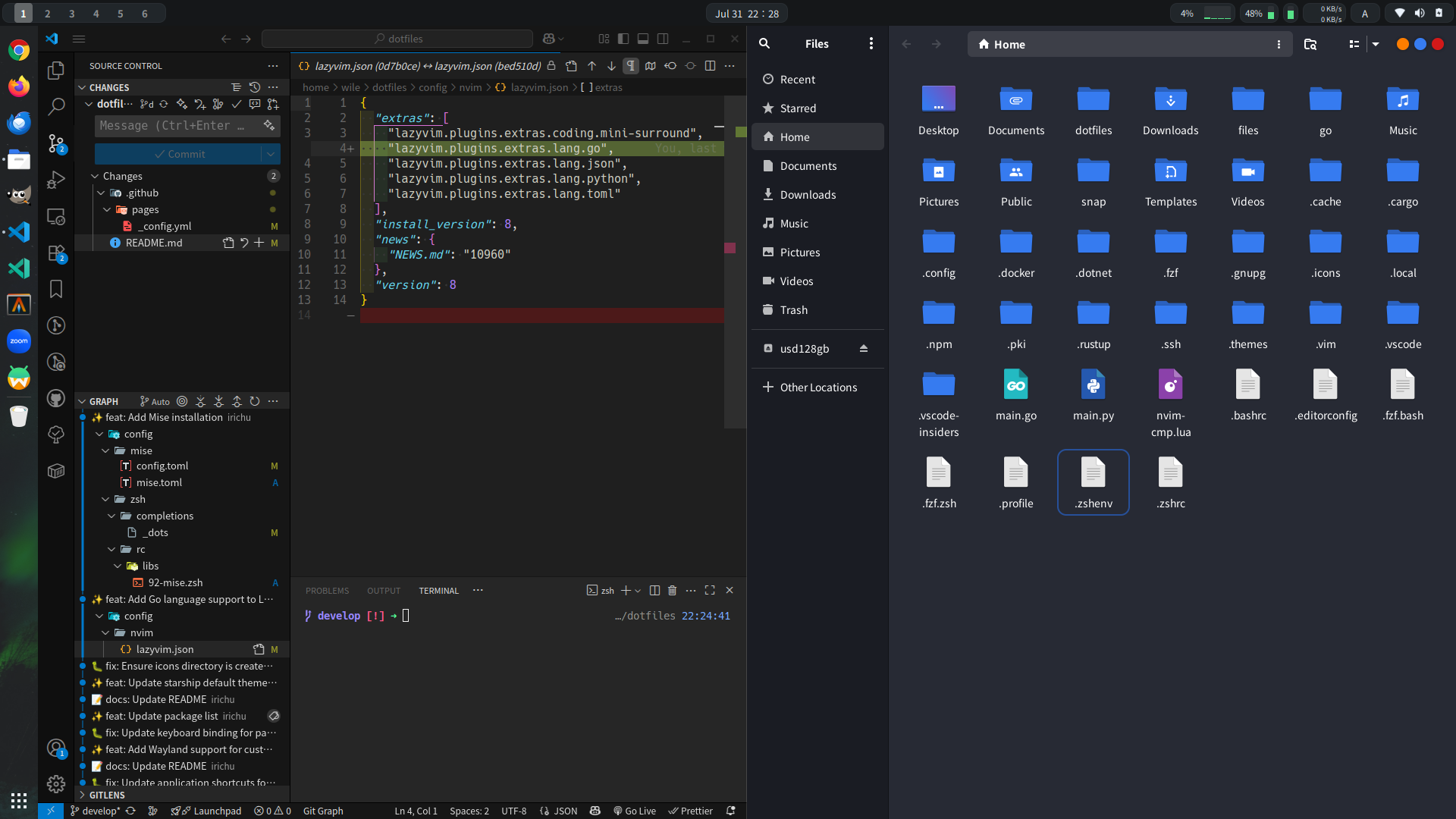Discard changes for README.md

(243, 243)
